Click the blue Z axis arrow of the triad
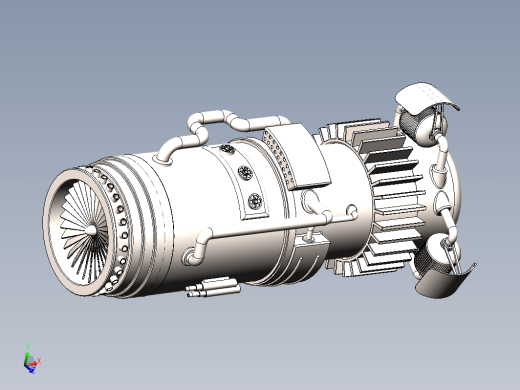This screenshot has height=390, width=520. [x=29, y=369]
